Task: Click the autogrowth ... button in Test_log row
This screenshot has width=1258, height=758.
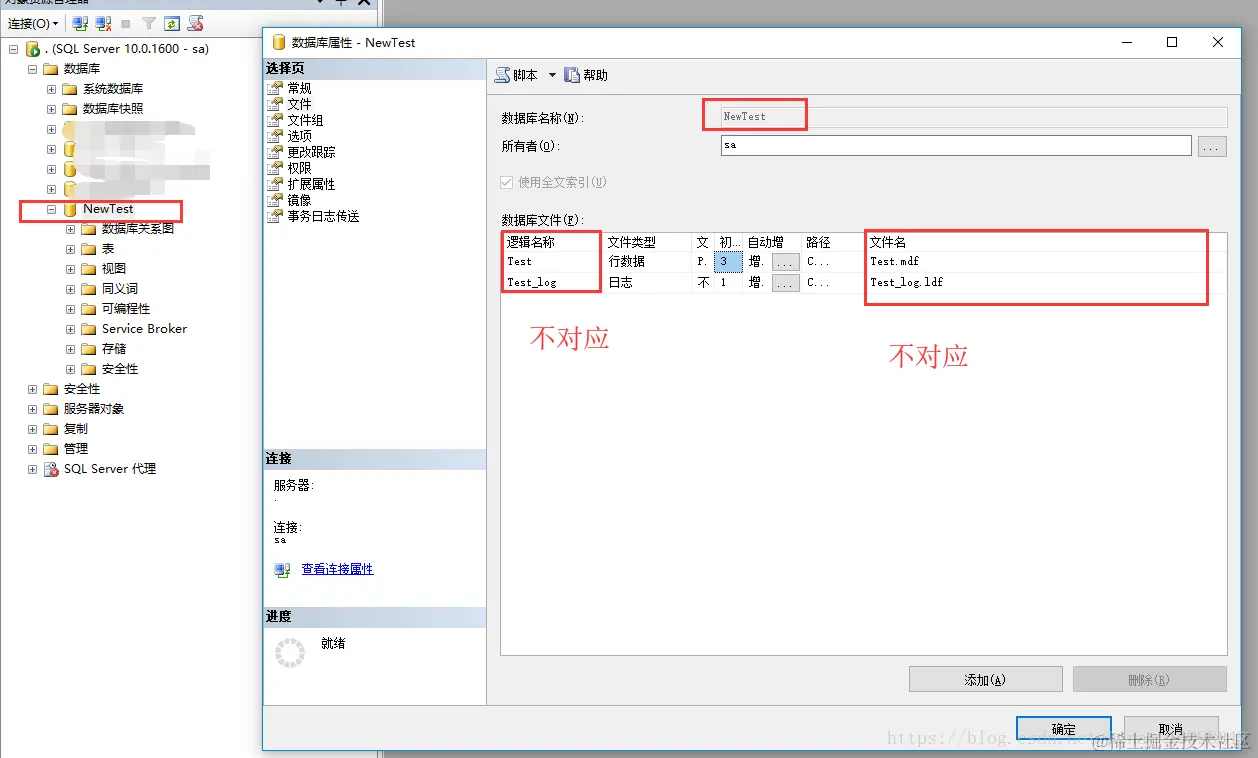Action: pos(786,283)
